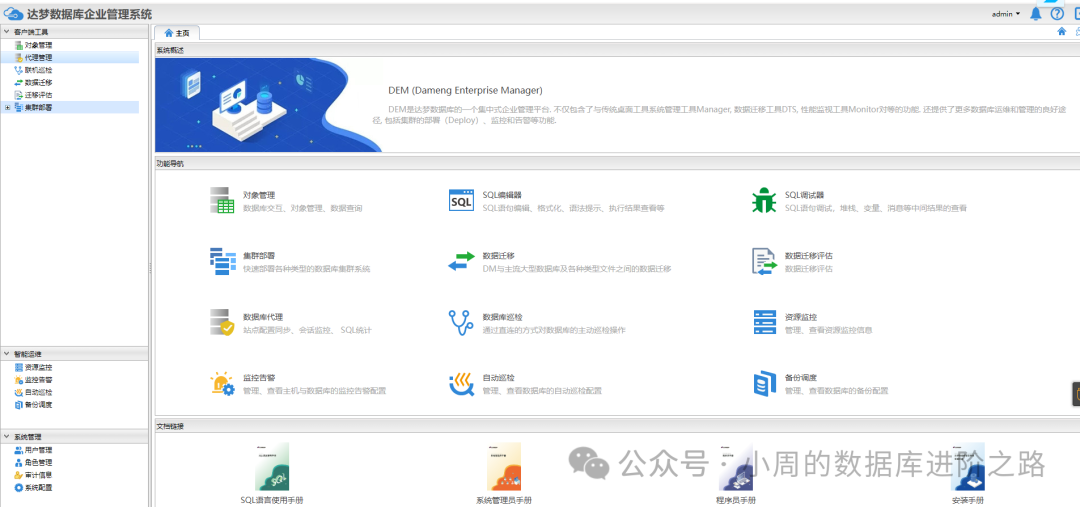
Task: Open 数据迁移 arrows icon in 功能导航
Action: point(461,262)
